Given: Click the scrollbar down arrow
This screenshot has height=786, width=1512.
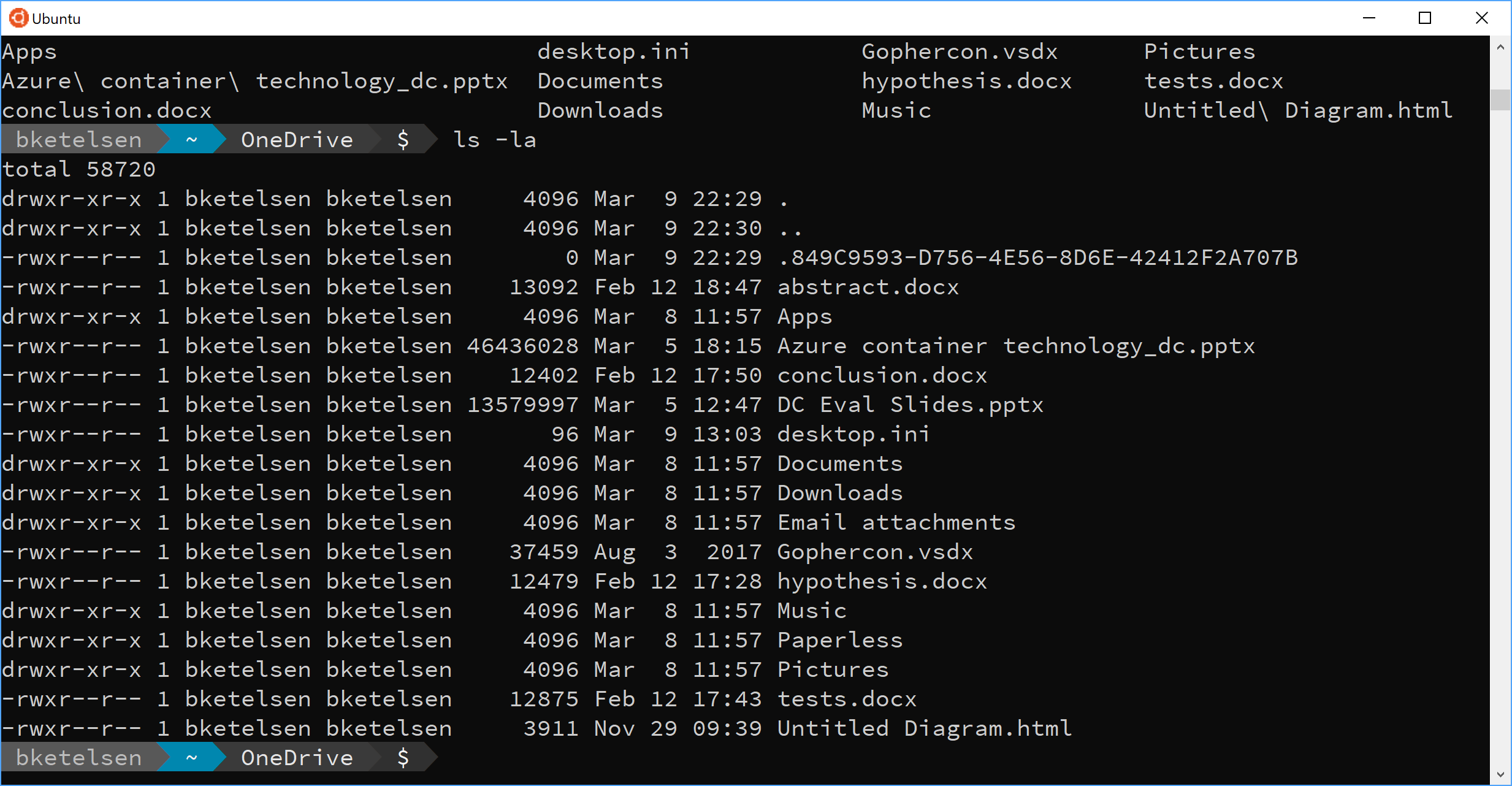Looking at the screenshot, I should pyautogui.click(x=1502, y=773).
